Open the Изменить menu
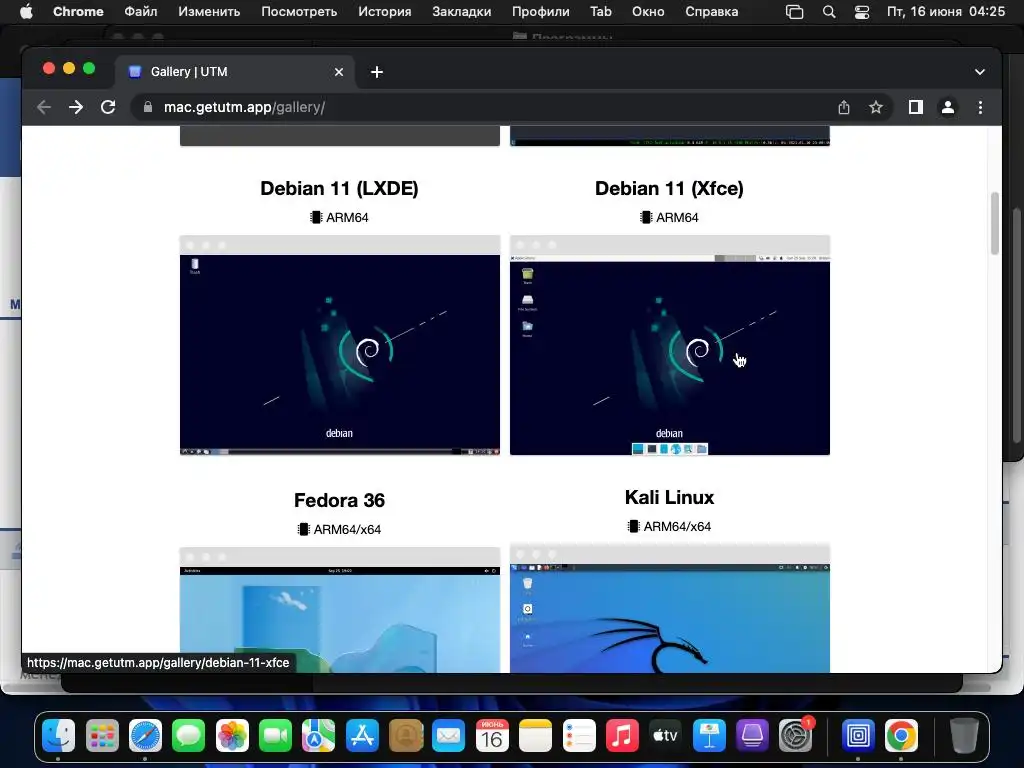Viewport: 1024px width, 768px height. [209, 12]
